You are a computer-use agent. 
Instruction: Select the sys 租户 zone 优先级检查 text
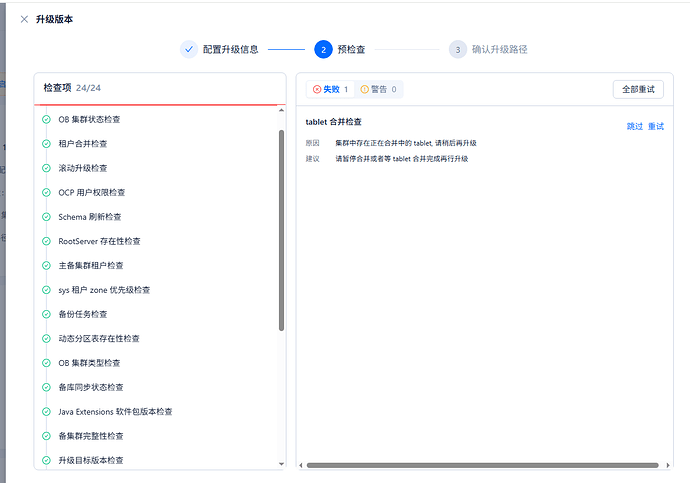pos(104,290)
